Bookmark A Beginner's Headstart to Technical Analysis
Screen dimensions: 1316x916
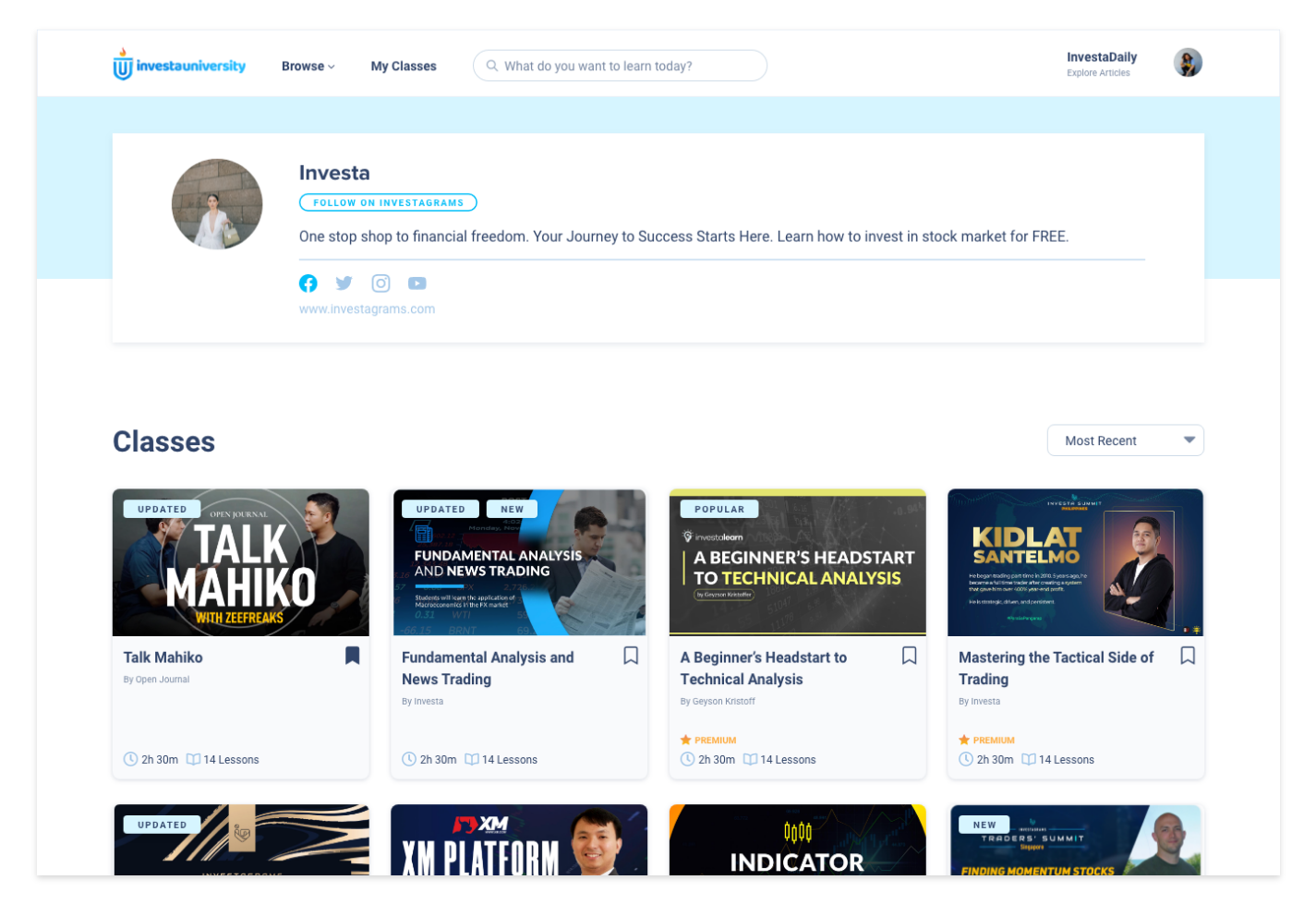click(x=910, y=656)
